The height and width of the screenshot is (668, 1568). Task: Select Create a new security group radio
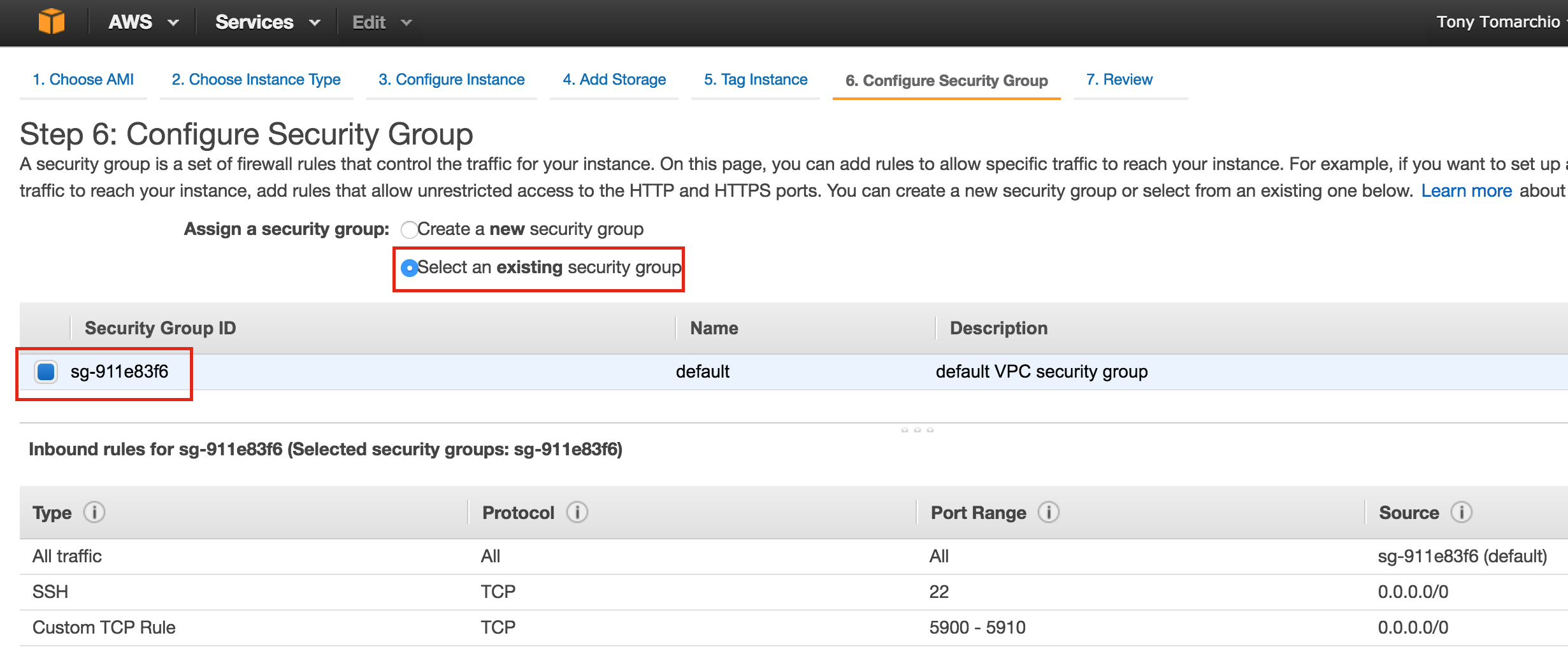(x=409, y=229)
